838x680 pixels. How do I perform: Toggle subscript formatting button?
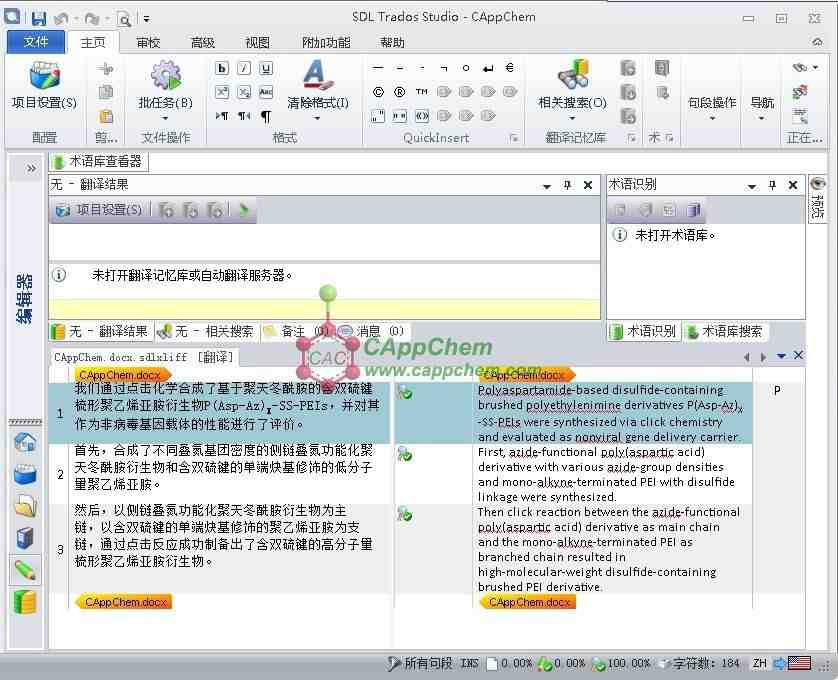tap(244, 92)
